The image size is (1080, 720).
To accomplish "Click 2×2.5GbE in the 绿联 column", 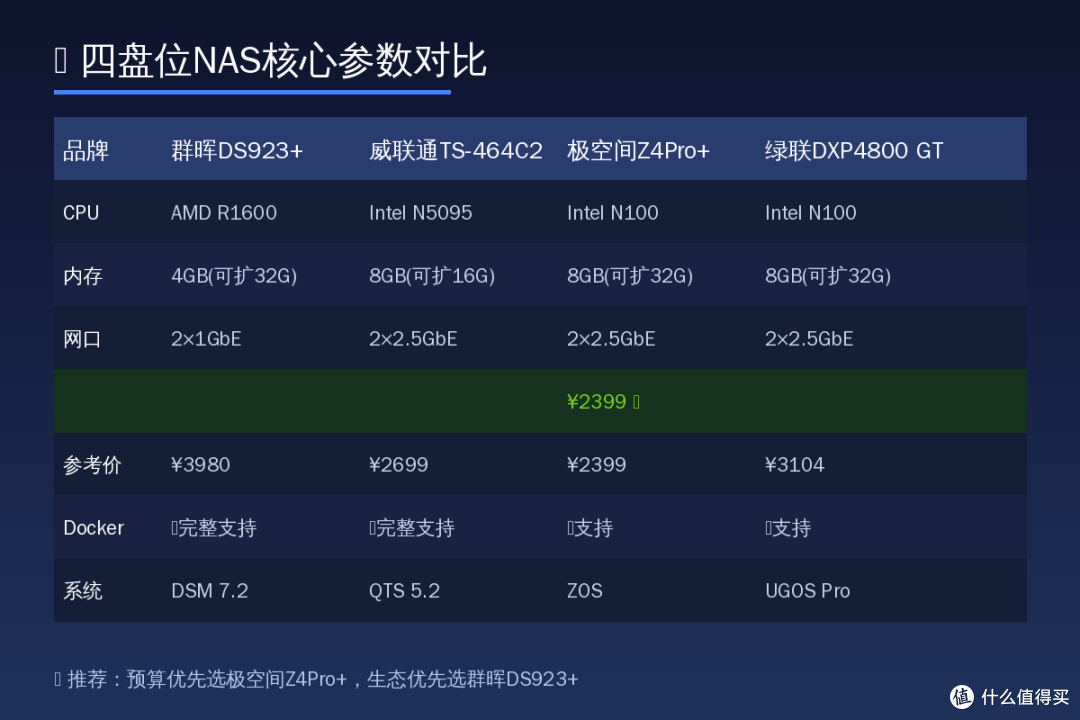I will pyautogui.click(x=809, y=339).
